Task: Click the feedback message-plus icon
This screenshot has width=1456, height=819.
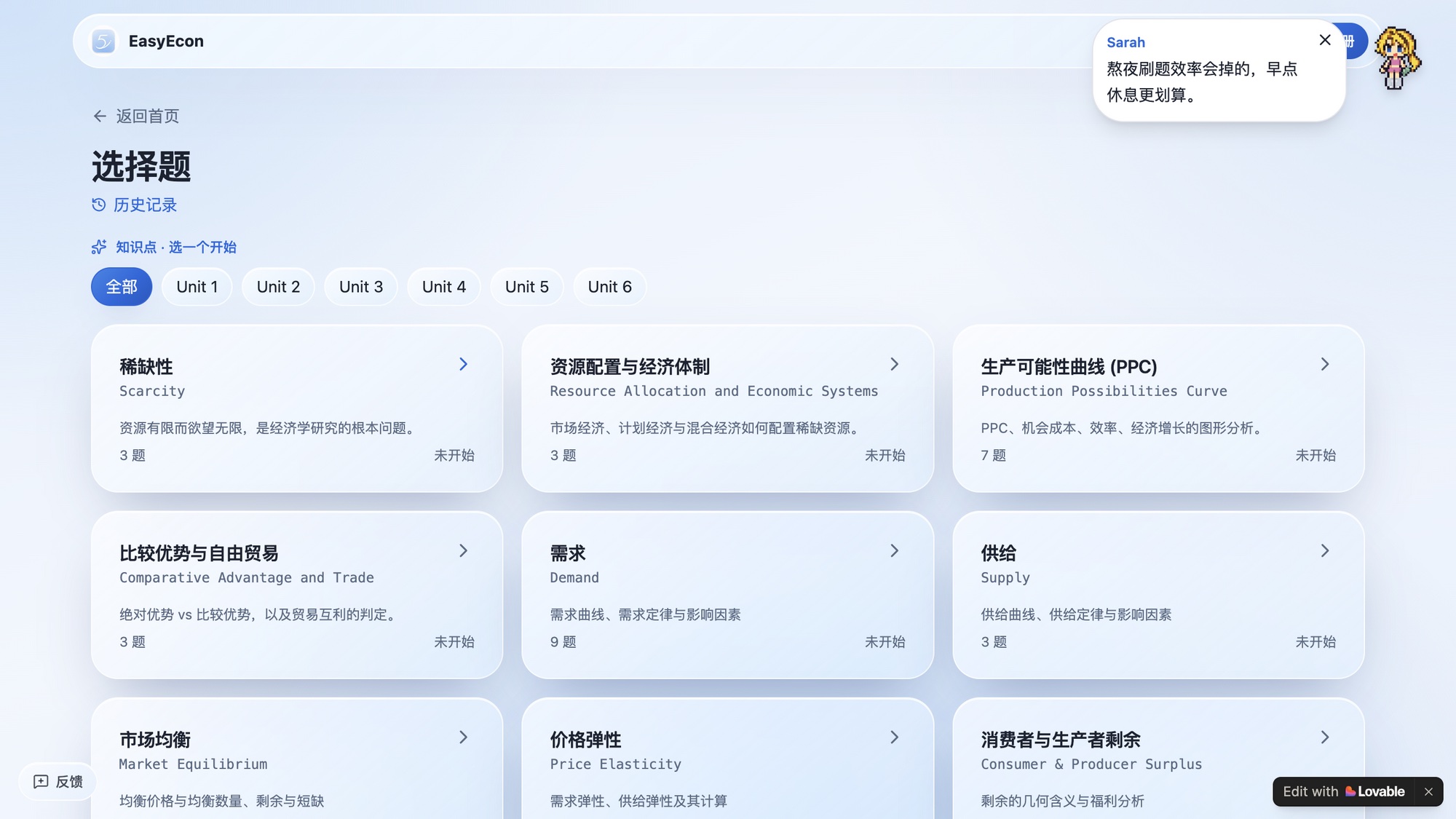Action: click(41, 781)
